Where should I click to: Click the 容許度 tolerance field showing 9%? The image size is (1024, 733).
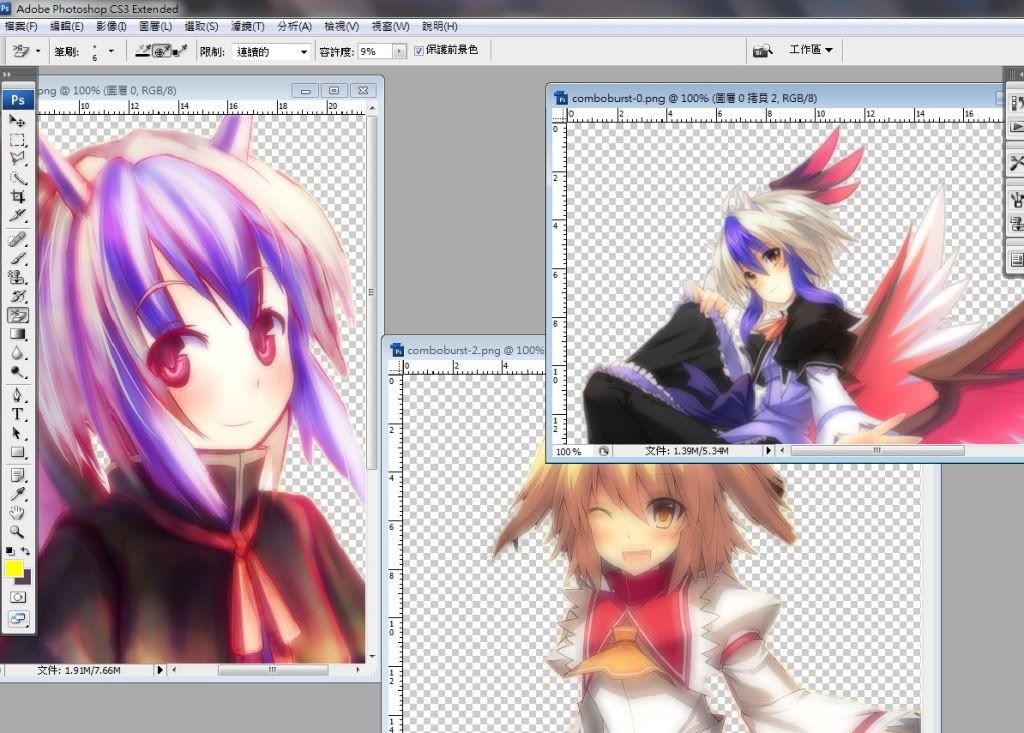[x=375, y=51]
